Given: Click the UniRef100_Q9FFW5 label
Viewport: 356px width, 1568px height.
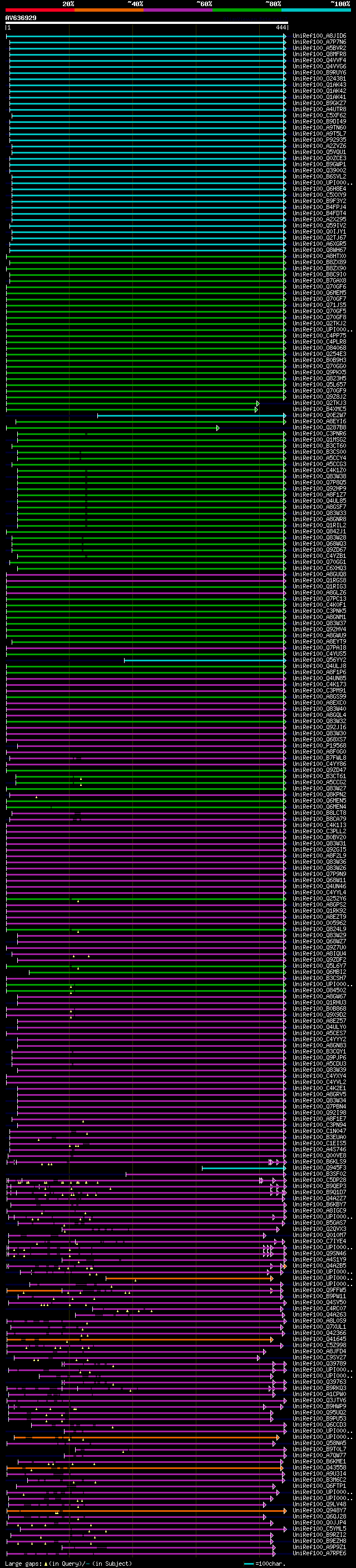Looking at the screenshot, I should [x=319, y=1289].
